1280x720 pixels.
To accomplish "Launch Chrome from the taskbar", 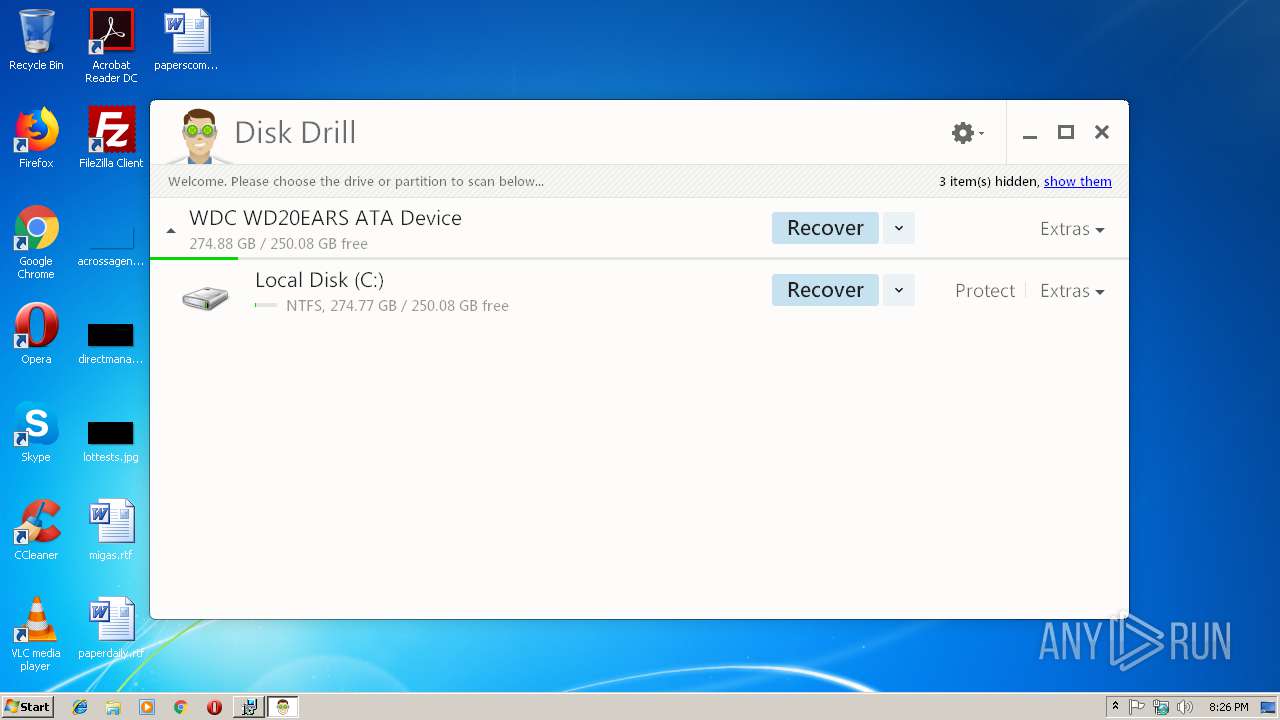I will tap(180, 707).
